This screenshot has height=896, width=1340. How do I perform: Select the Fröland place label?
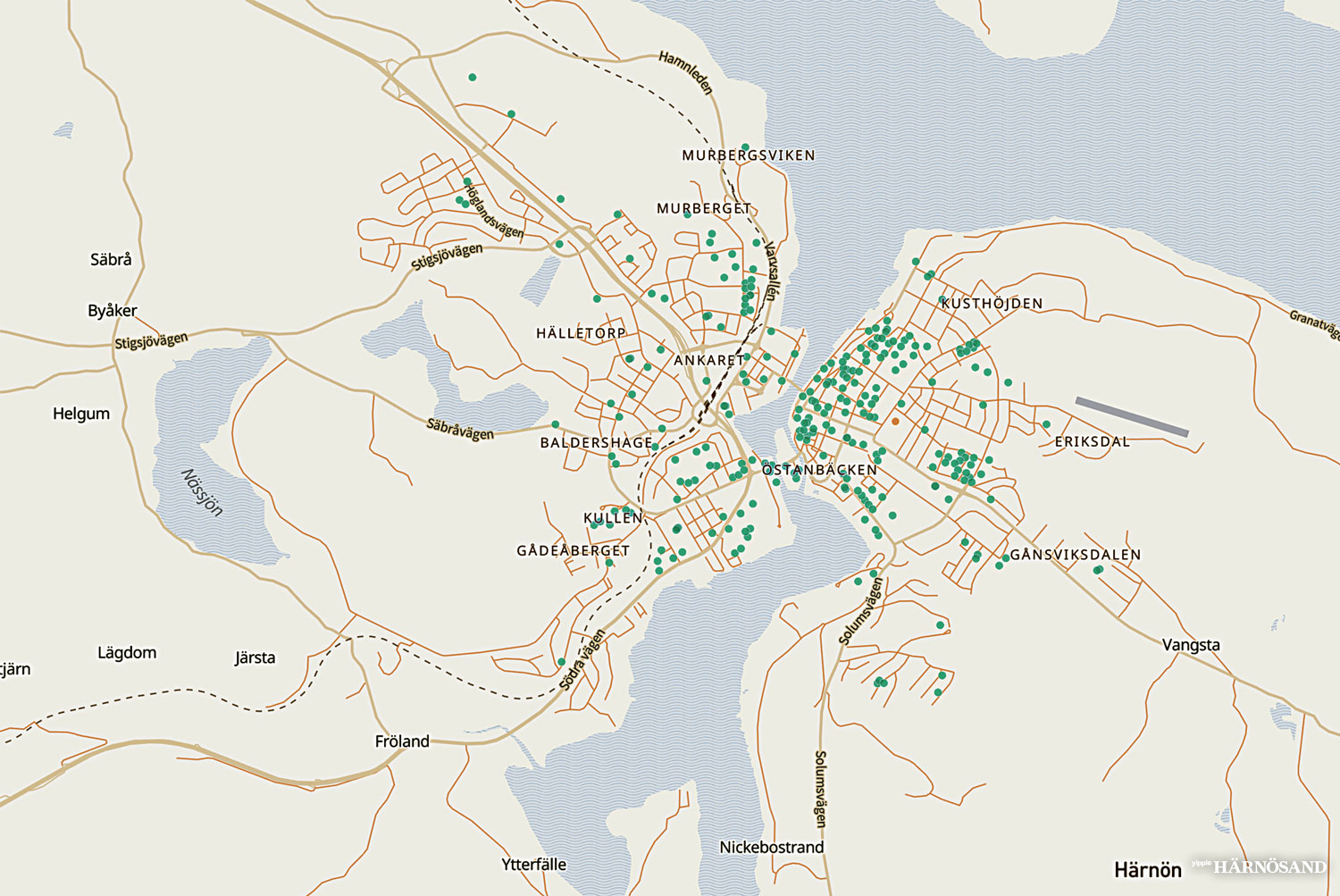[x=402, y=741]
